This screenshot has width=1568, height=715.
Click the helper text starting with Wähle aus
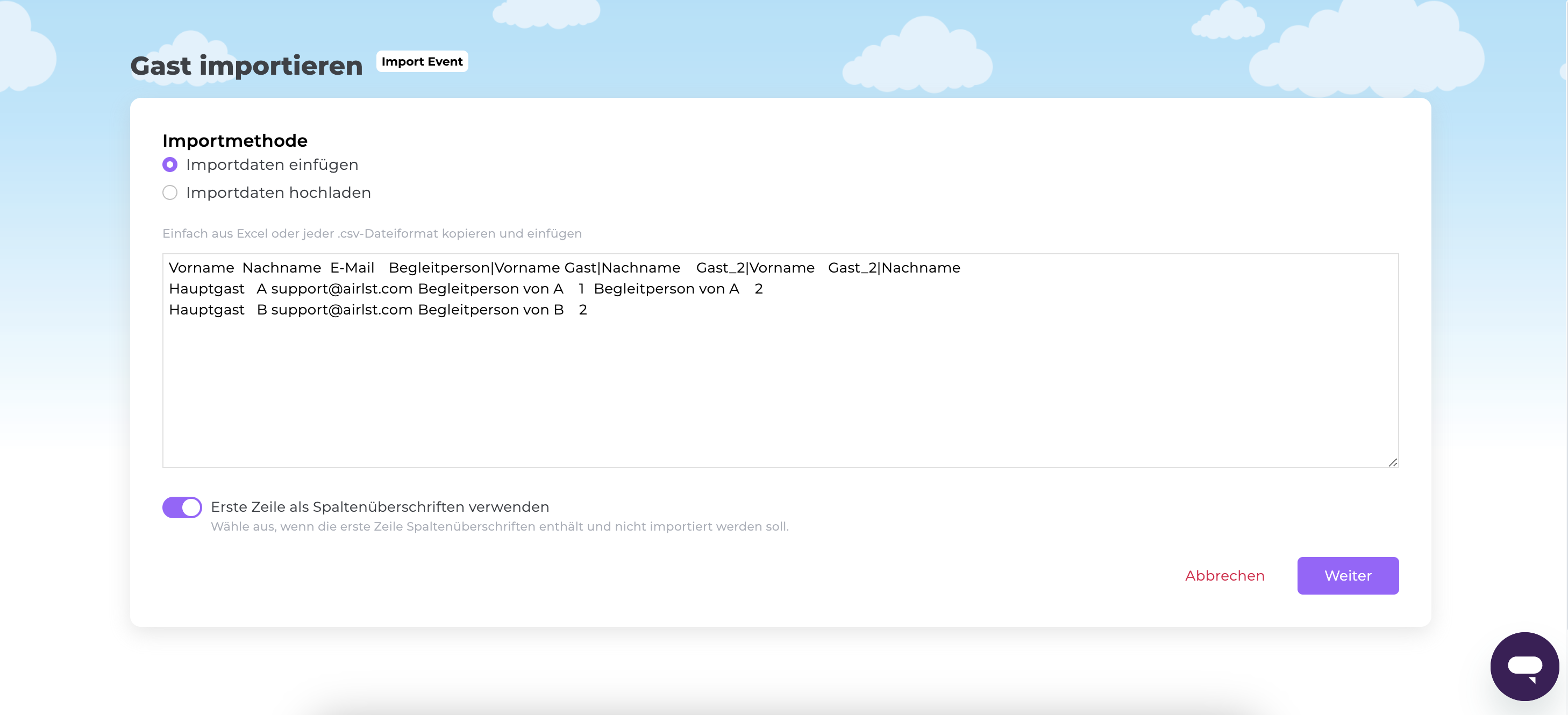pos(500,527)
